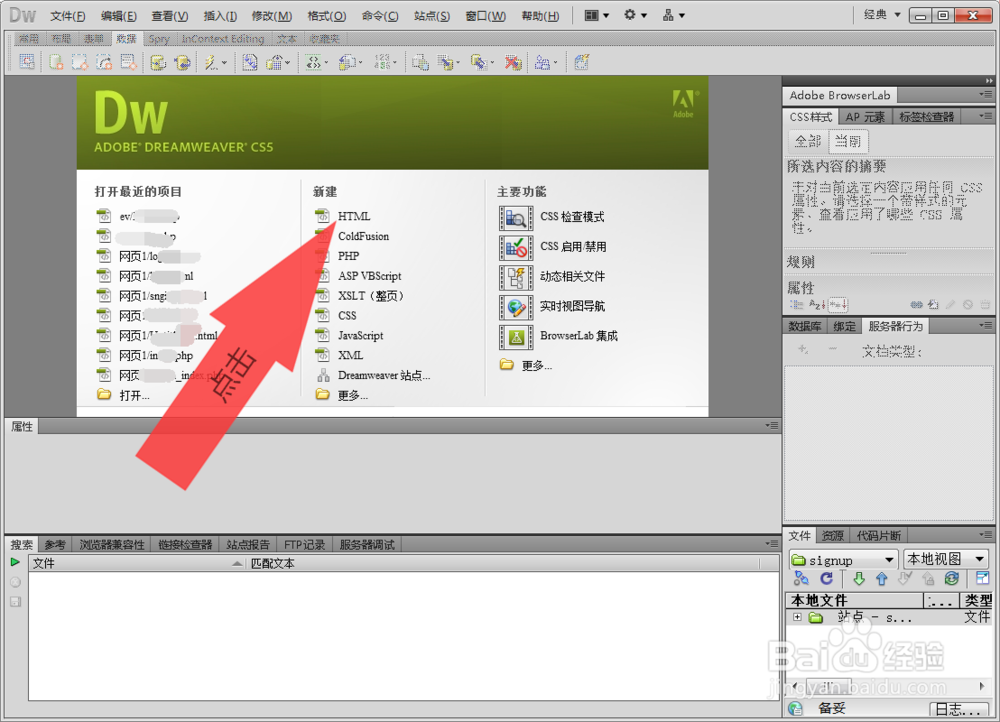Click the Show category view icon in CSS properties
1000x722 pixels.
coord(797,305)
